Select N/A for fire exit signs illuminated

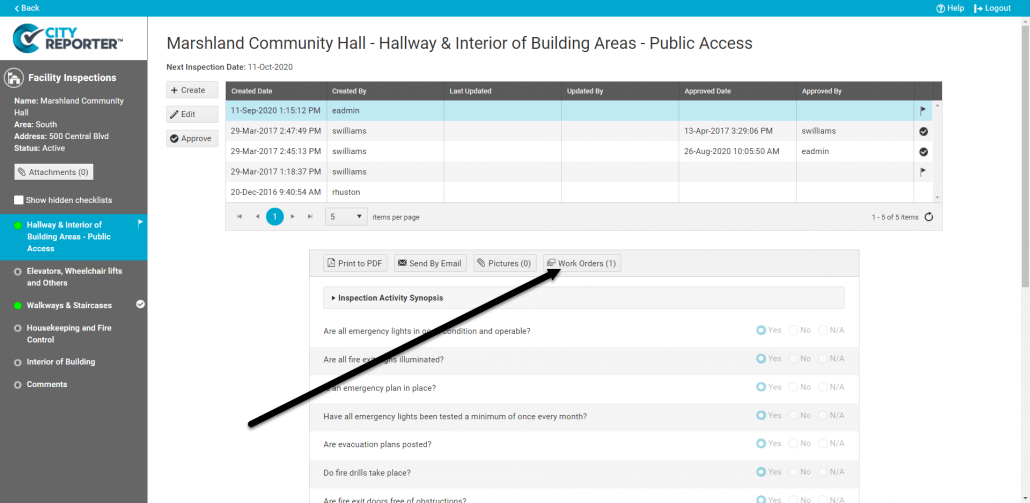click(824, 358)
